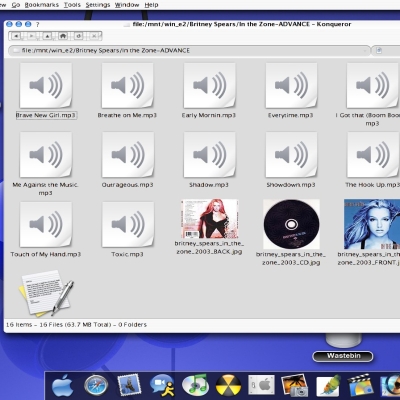Open the Mail stamp icon in dock

129,385
